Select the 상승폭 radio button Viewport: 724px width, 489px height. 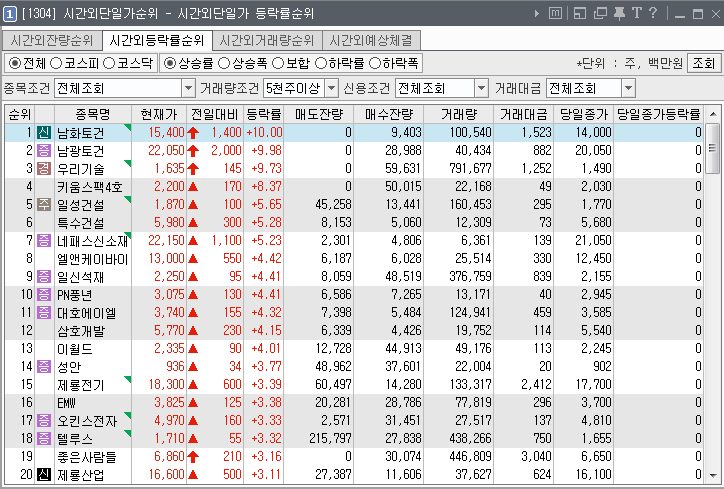point(224,63)
